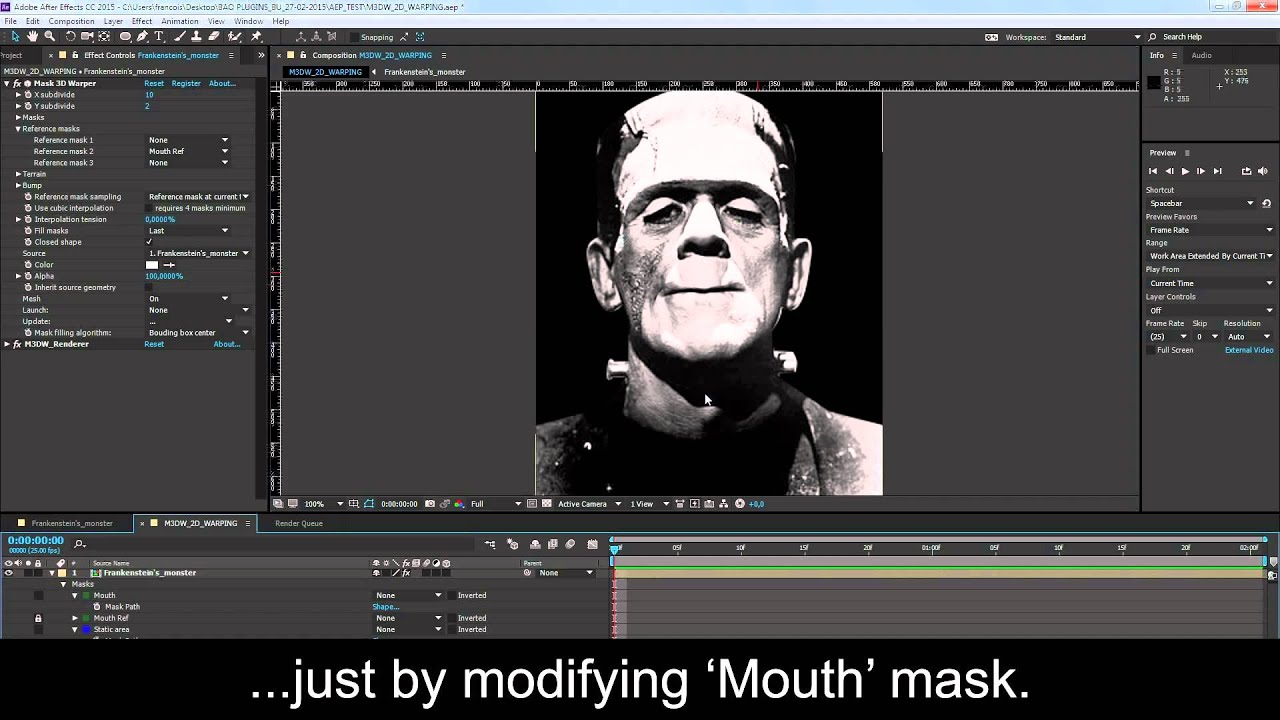1280x720 pixels.
Task: Click the Mask Path stopwatch icon
Action: tap(97, 607)
